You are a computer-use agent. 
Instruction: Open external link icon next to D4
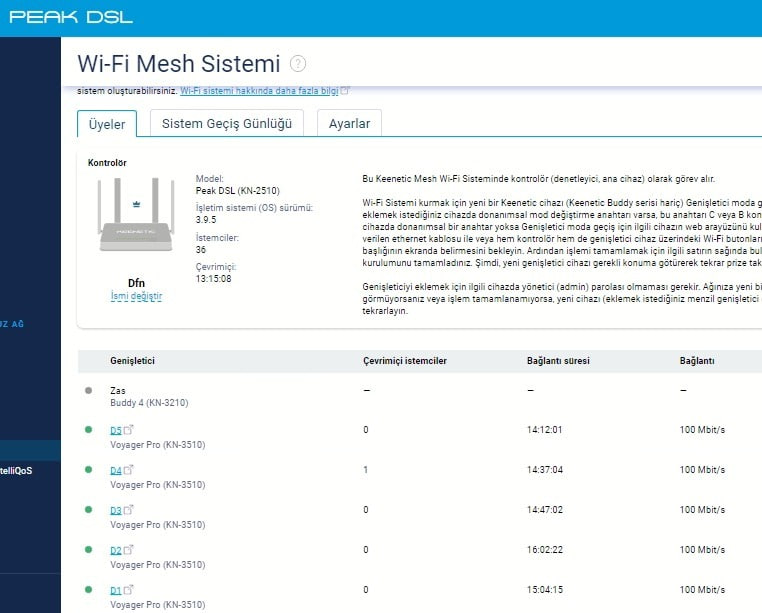[128, 470]
